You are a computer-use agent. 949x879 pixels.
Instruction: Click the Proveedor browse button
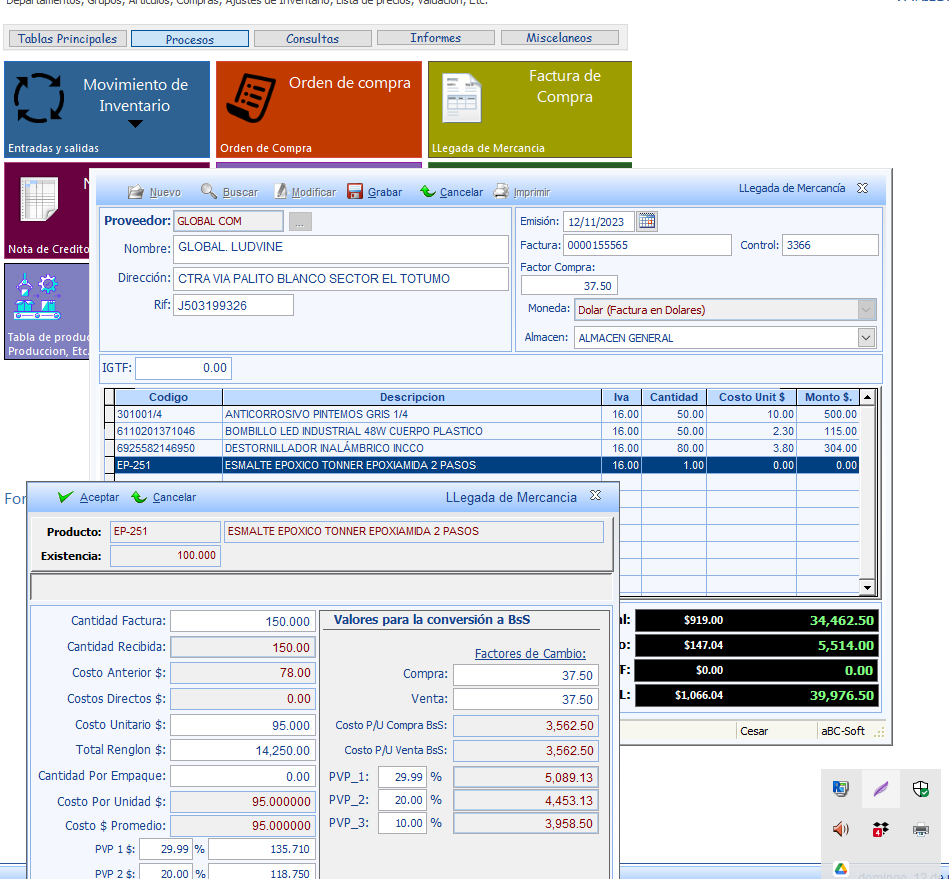[x=301, y=221]
